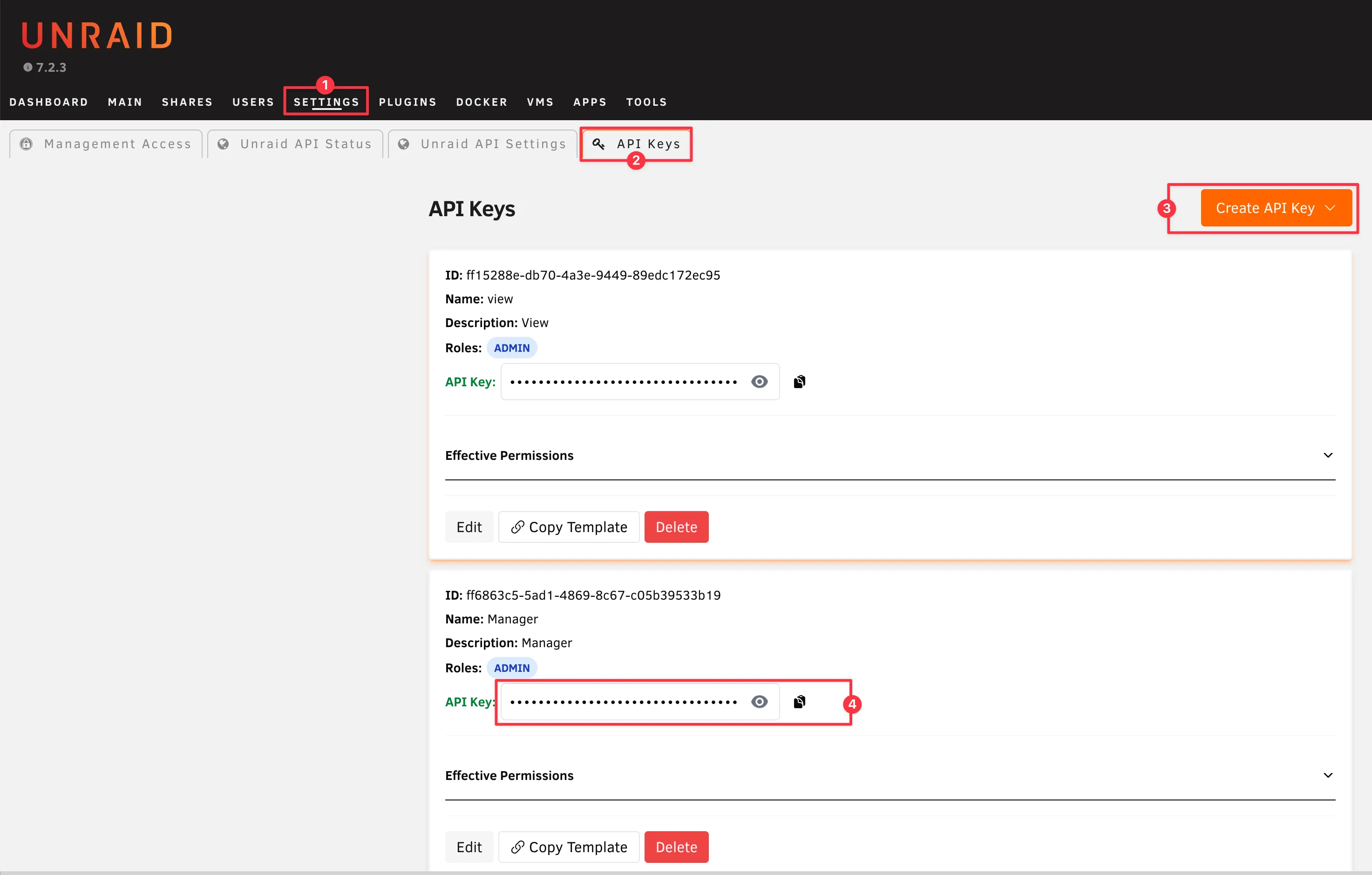Open the Settings menu
Screen dimensions: 1372x875
click(326, 102)
